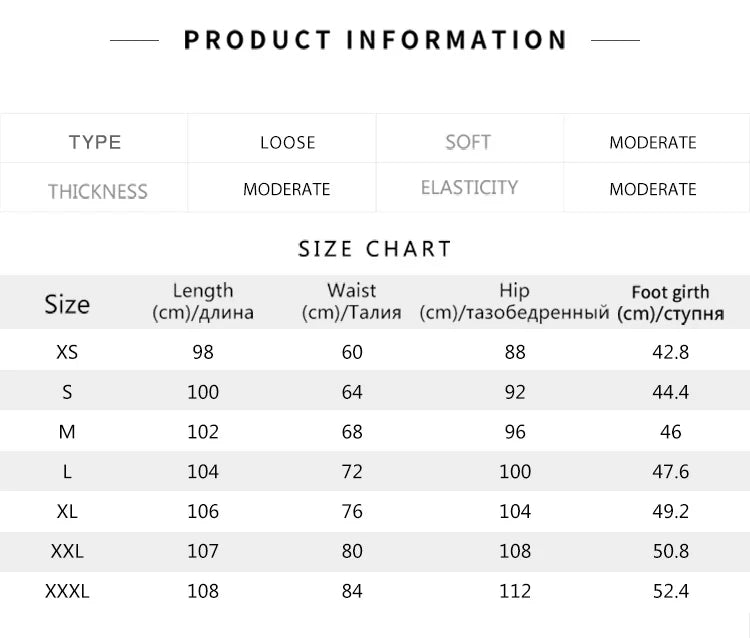This screenshot has width=750, height=638.
Task: Select the XS size row label
Action: tap(67, 352)
